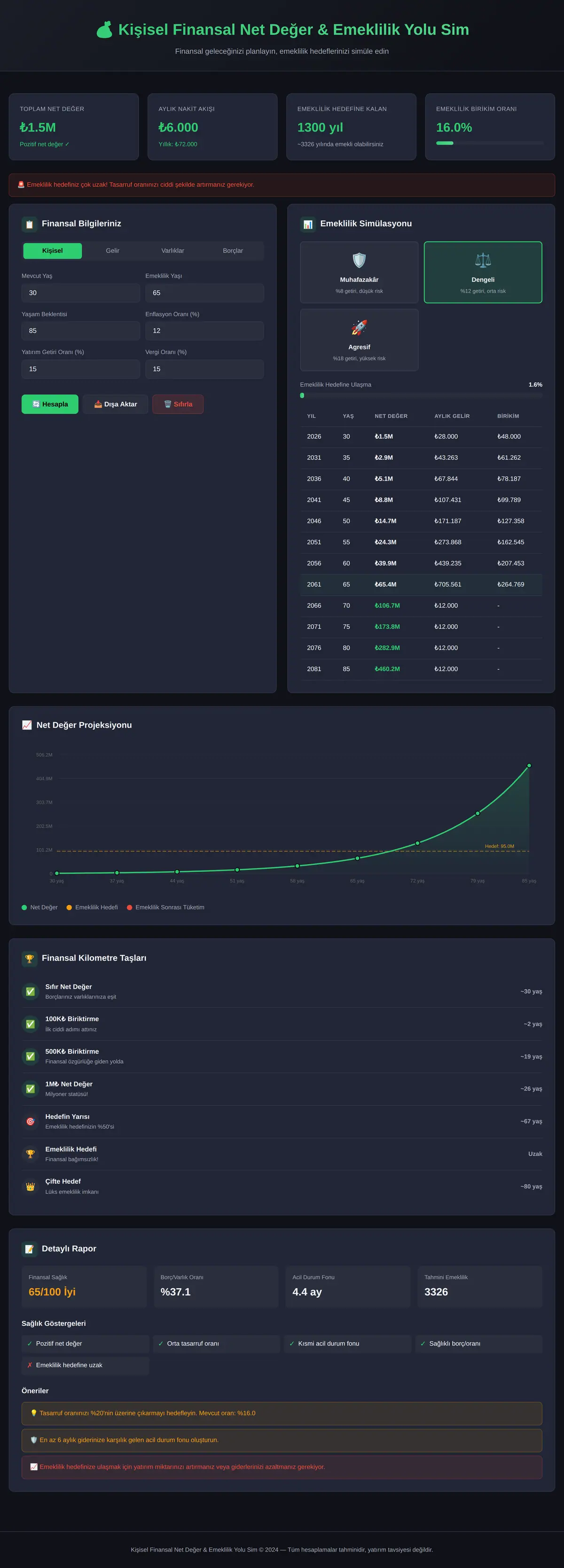Click the chart icon beside Emeklilik Simülasyonu
Screen dimensions: 564x1568
pyautogui.click(x=307, y=224)
